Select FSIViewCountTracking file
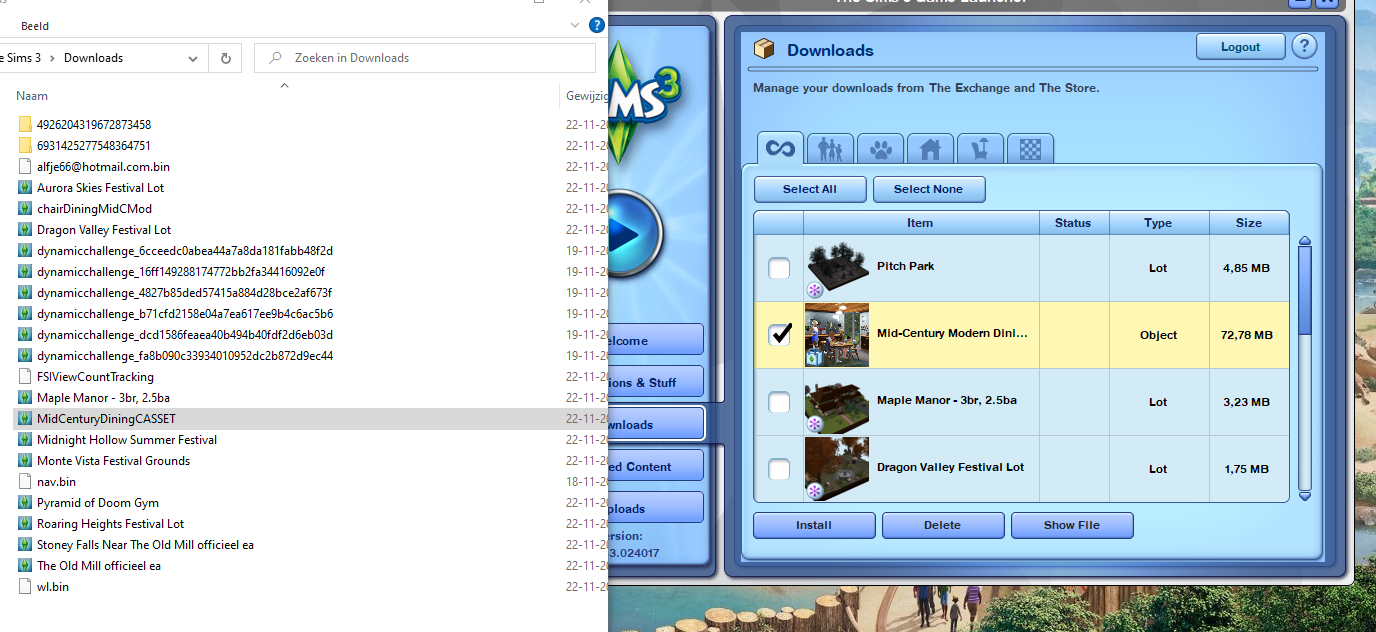This screenshot has width=1376, height=632. tap(95, 377)
